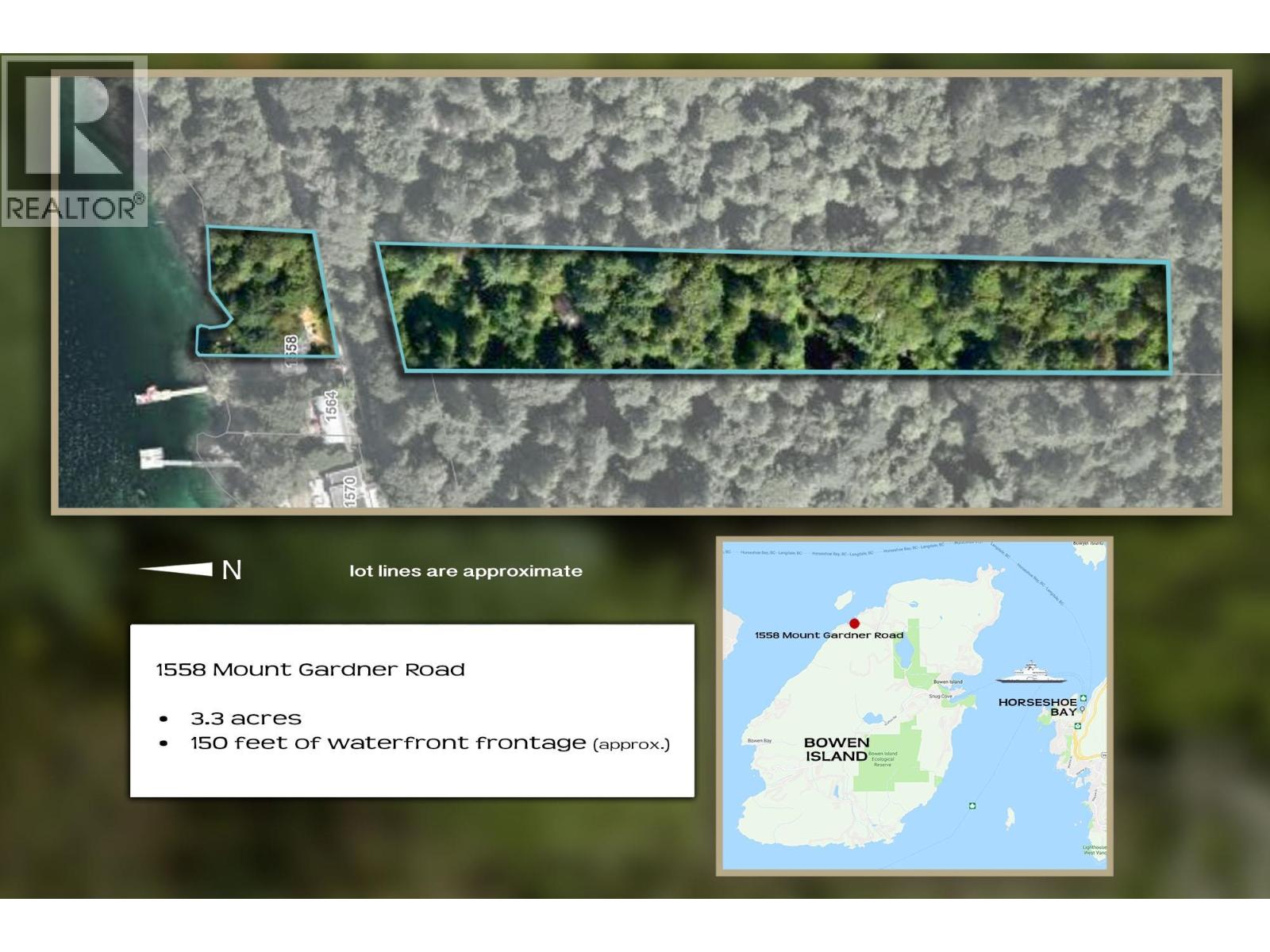Click the 1558 Mount Gardner Road map label

pos(829,635)
